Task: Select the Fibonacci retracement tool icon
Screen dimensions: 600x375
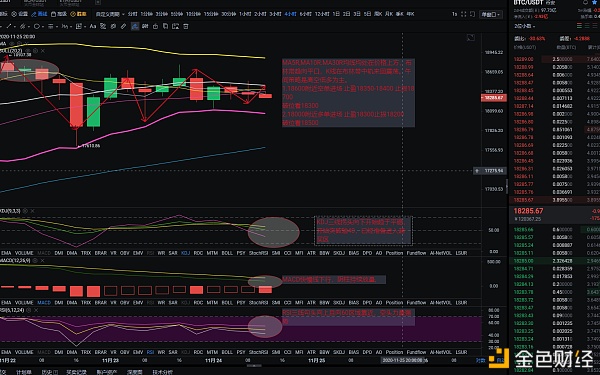Action: pyautogui.click(x=51, y=26)
